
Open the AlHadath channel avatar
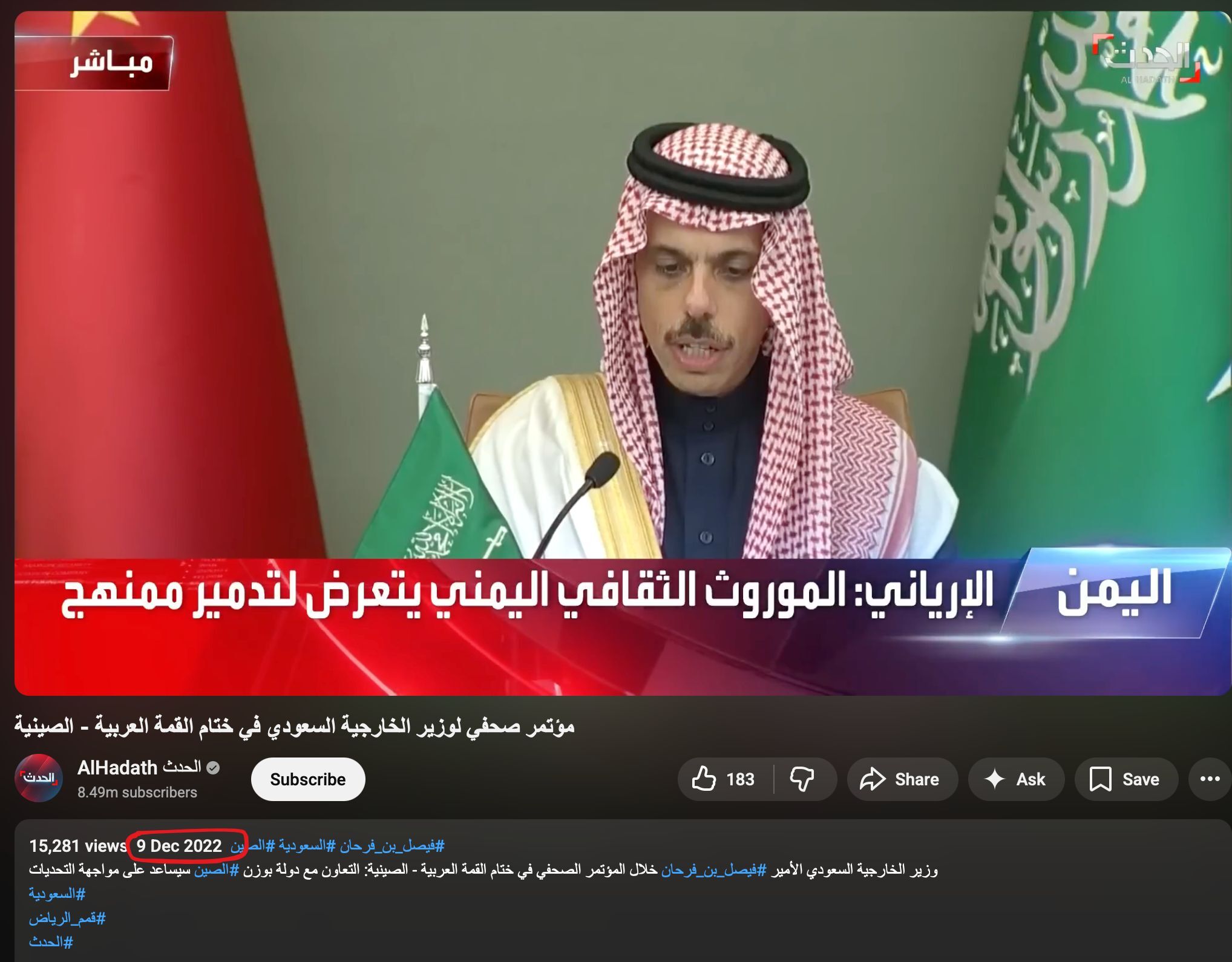39,778
